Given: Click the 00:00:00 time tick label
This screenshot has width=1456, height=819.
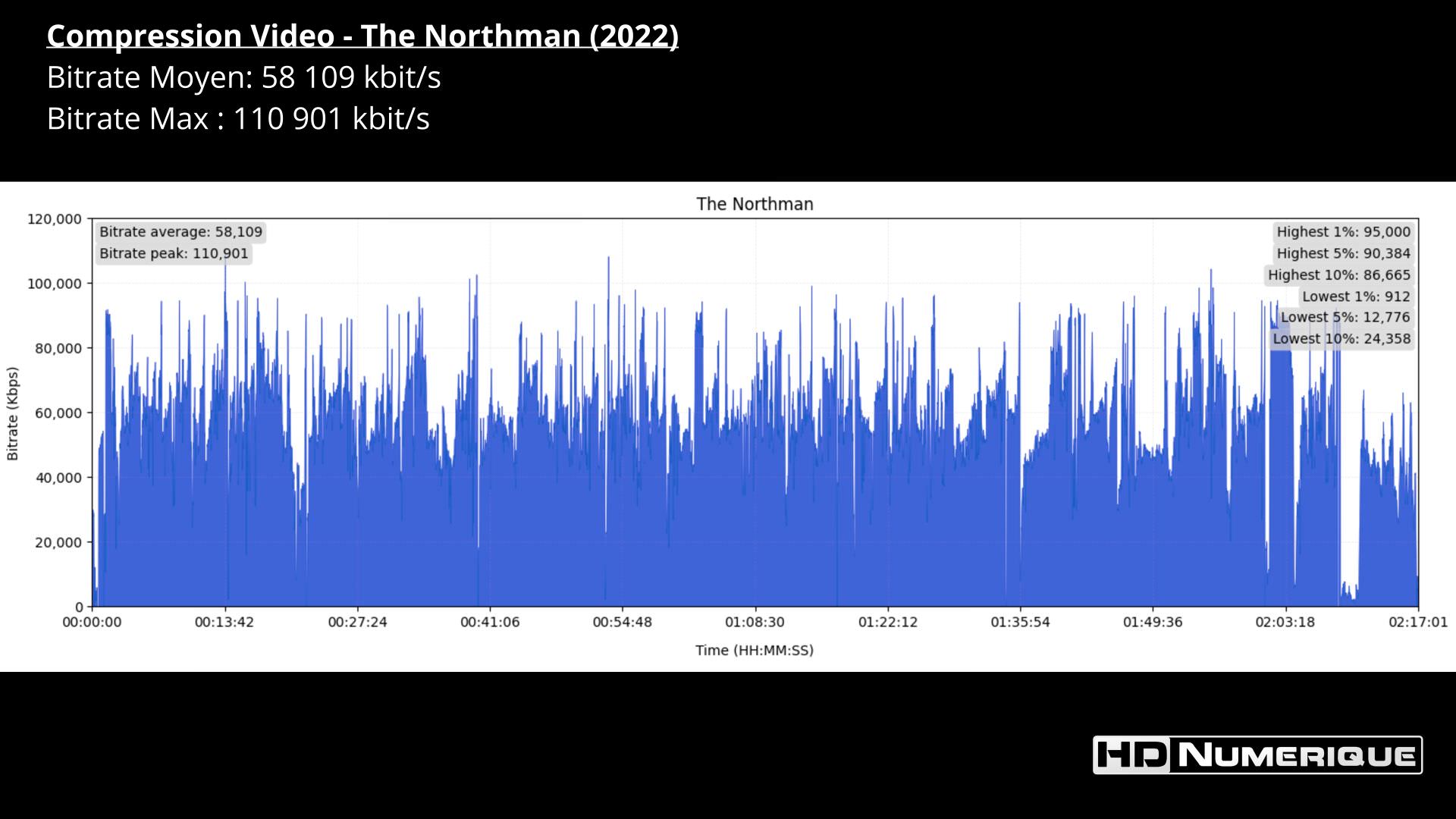Looking at the screenshot, I should coord(92,623).
